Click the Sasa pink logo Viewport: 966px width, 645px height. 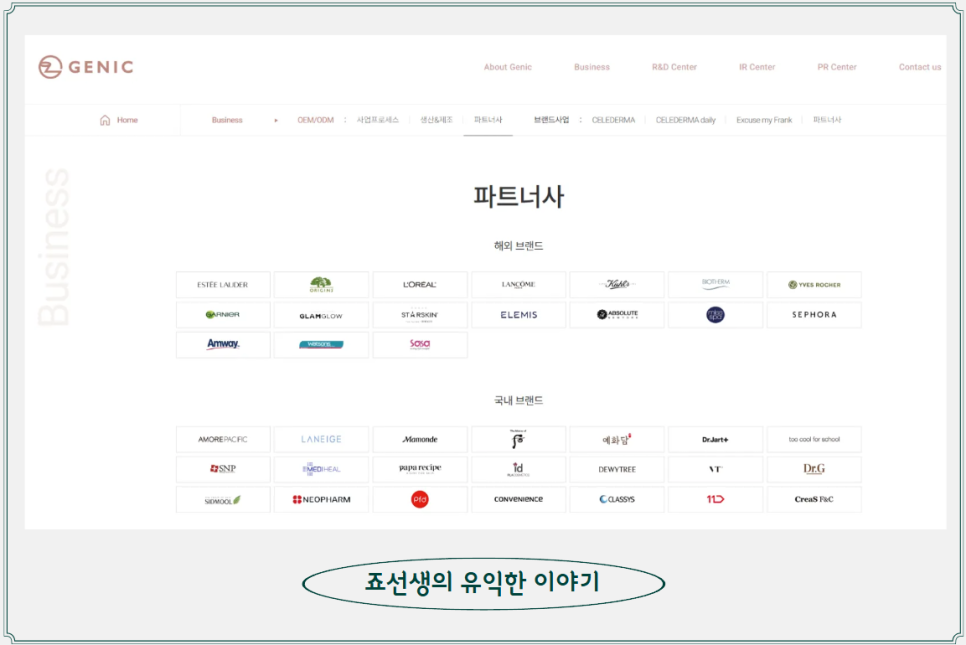click(x=420, y=344)
